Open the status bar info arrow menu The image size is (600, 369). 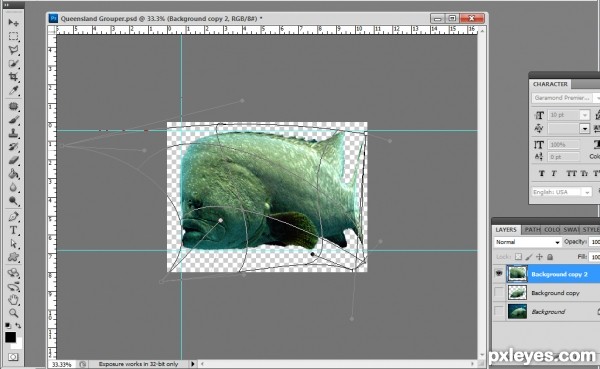[193, 364]
